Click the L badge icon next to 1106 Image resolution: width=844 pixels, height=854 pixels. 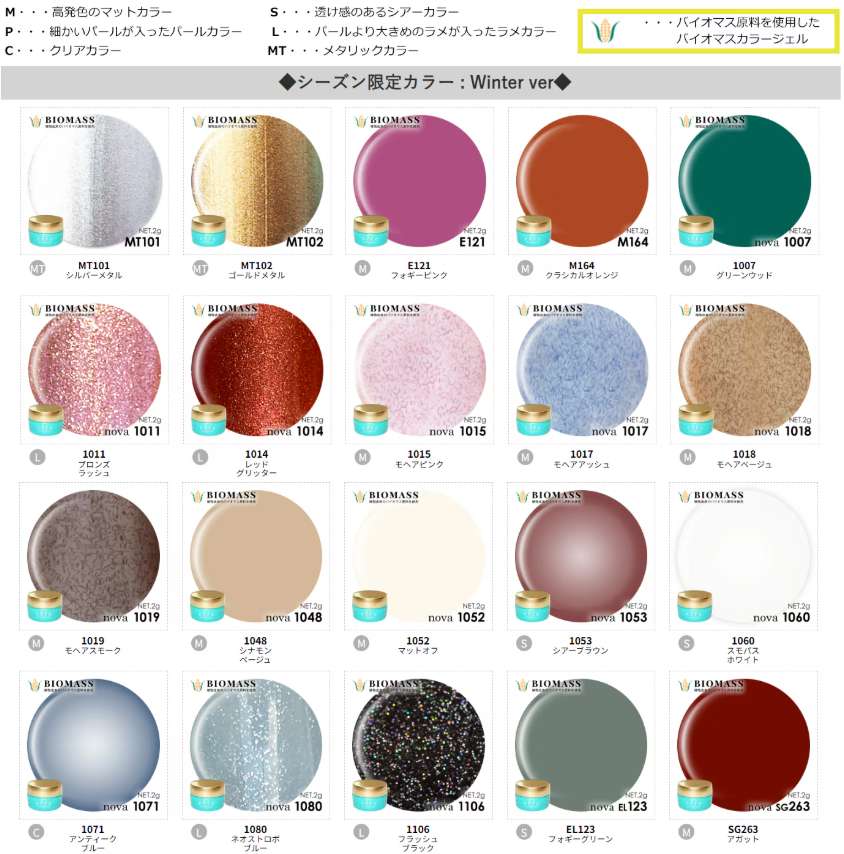(362, 832)
